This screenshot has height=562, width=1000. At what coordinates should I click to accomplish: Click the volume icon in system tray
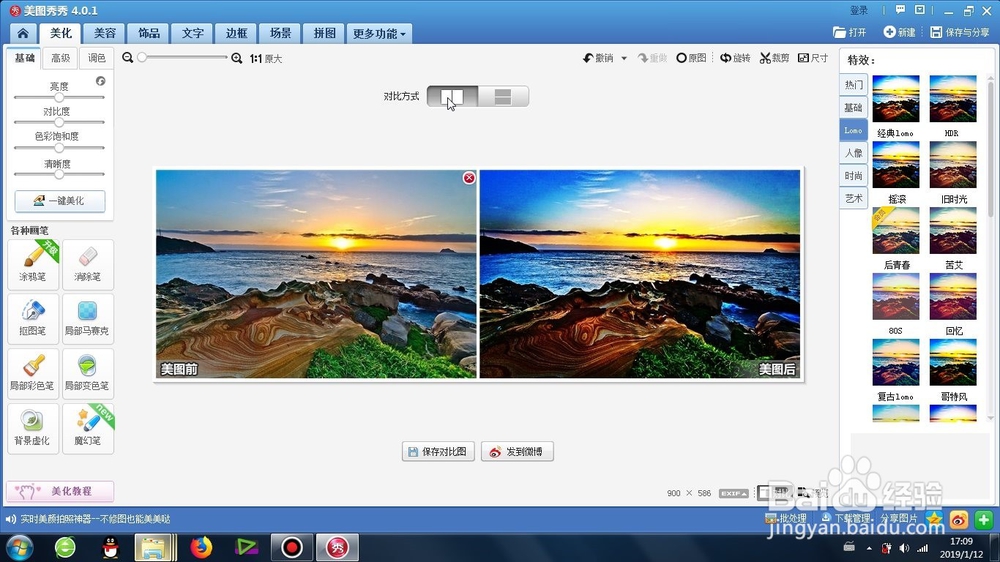[904, 548]
